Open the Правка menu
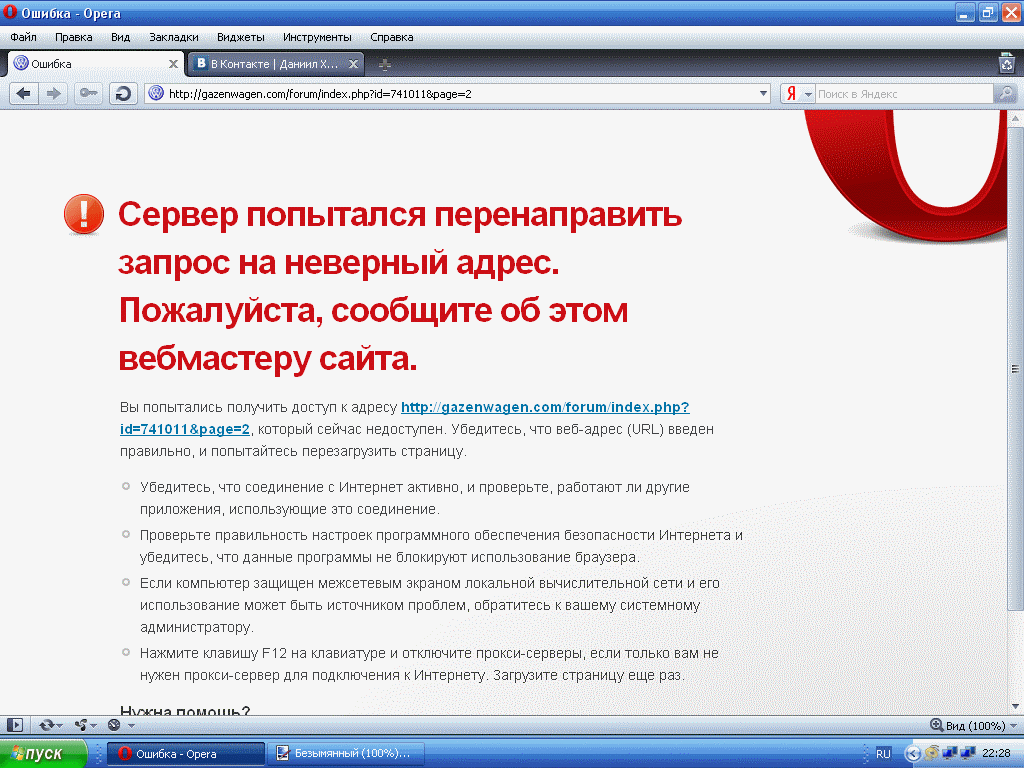 (73, 37)
